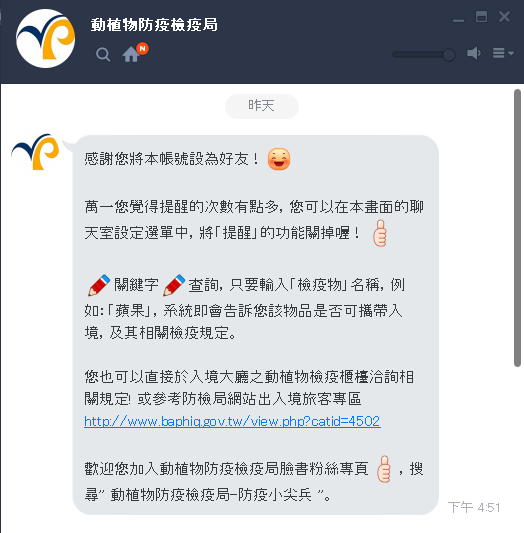Click the vertical chat scrollbar
Screen dimensions: 524x533
pyautogui.click(x=517, y=228)
